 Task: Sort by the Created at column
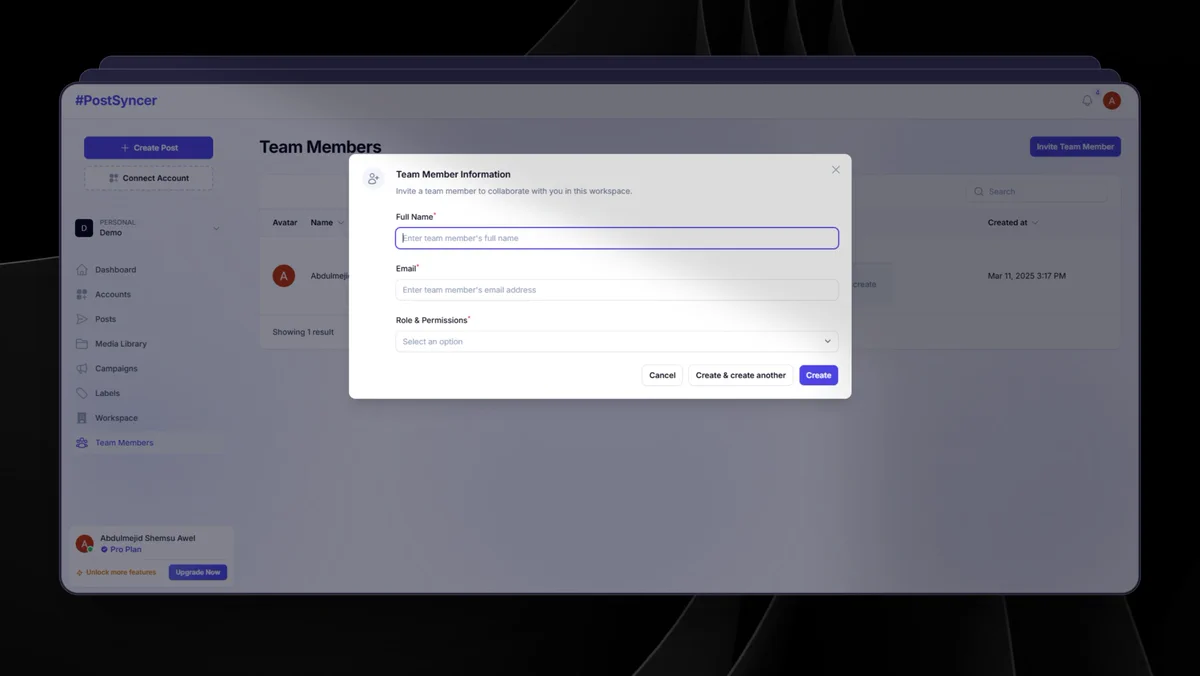[1013, 223]
